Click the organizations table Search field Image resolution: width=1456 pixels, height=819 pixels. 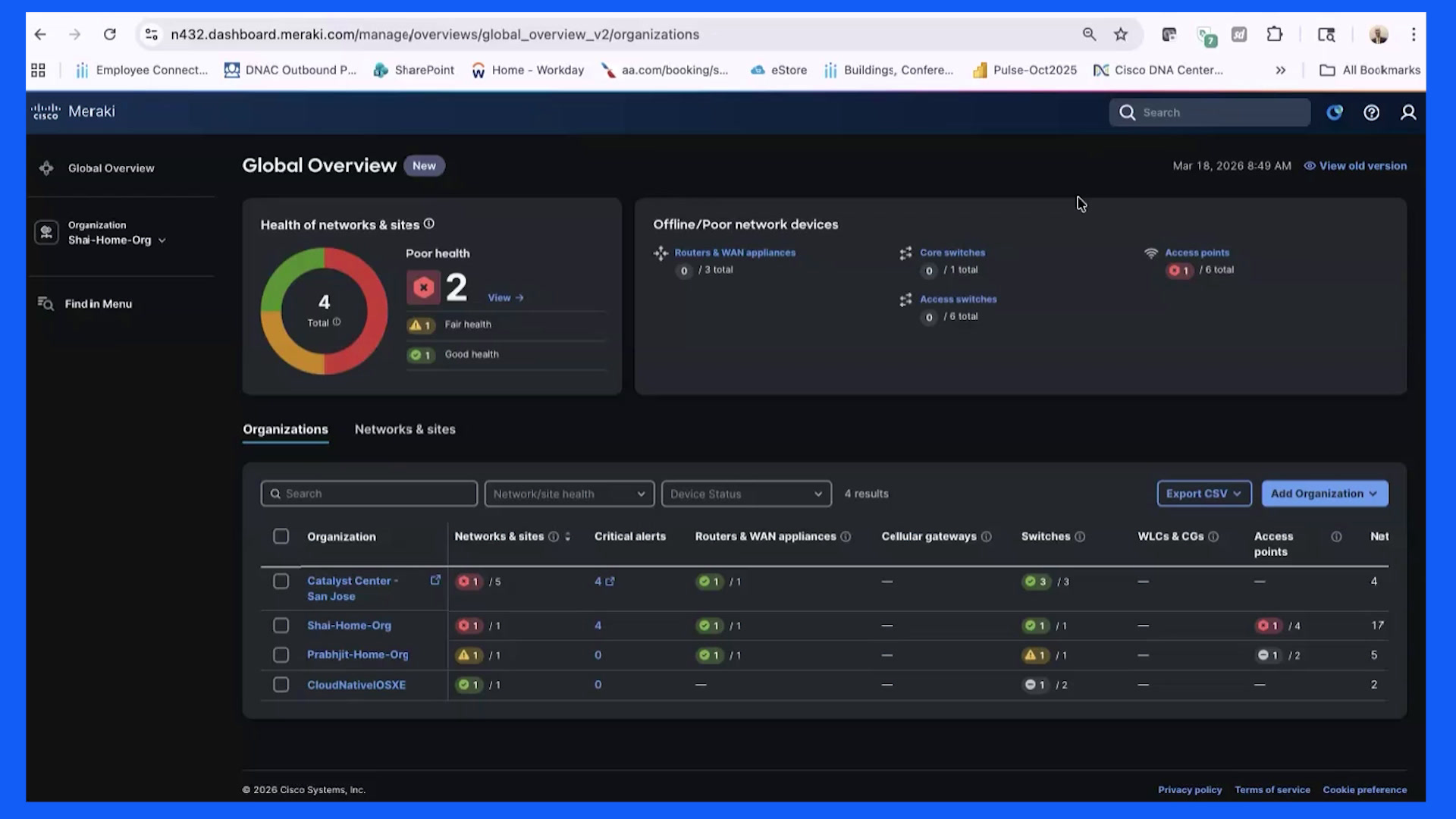(x=369, y=494)
